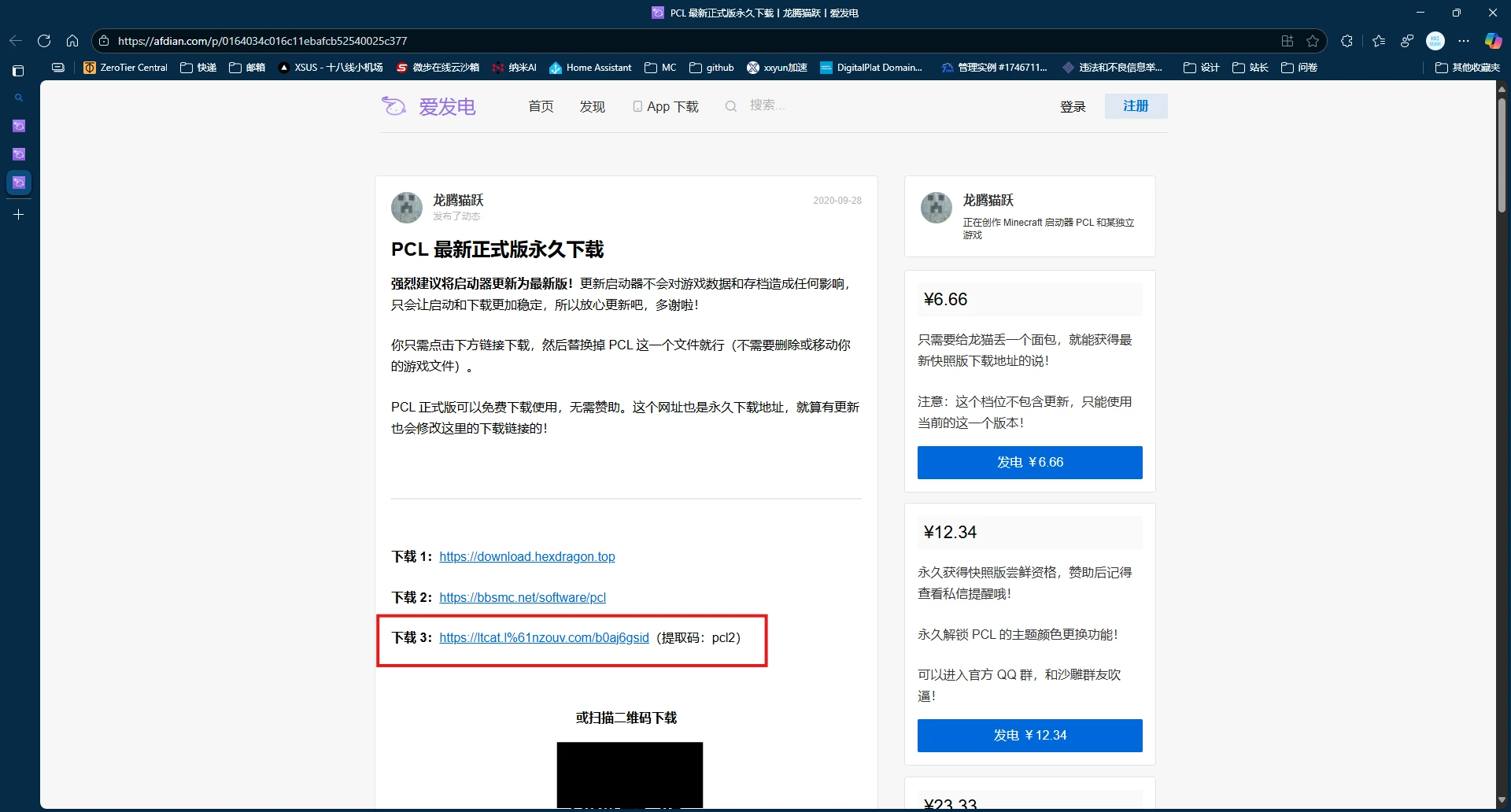Open the 下载 3 ltcat link
This screenshot has height=812, width=1511.
click(x=544, y=637)
